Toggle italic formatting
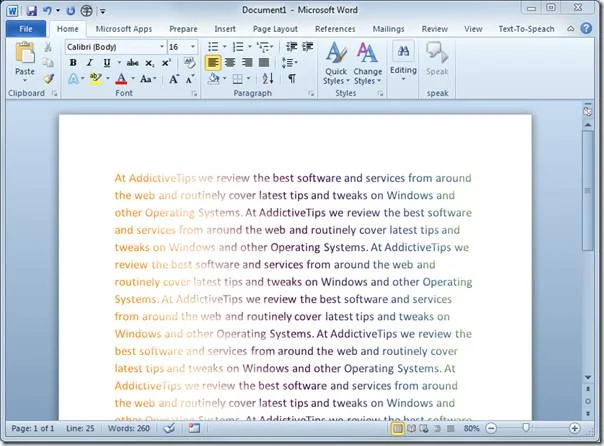This screenshot has width=604, height=446. point(89,63)
